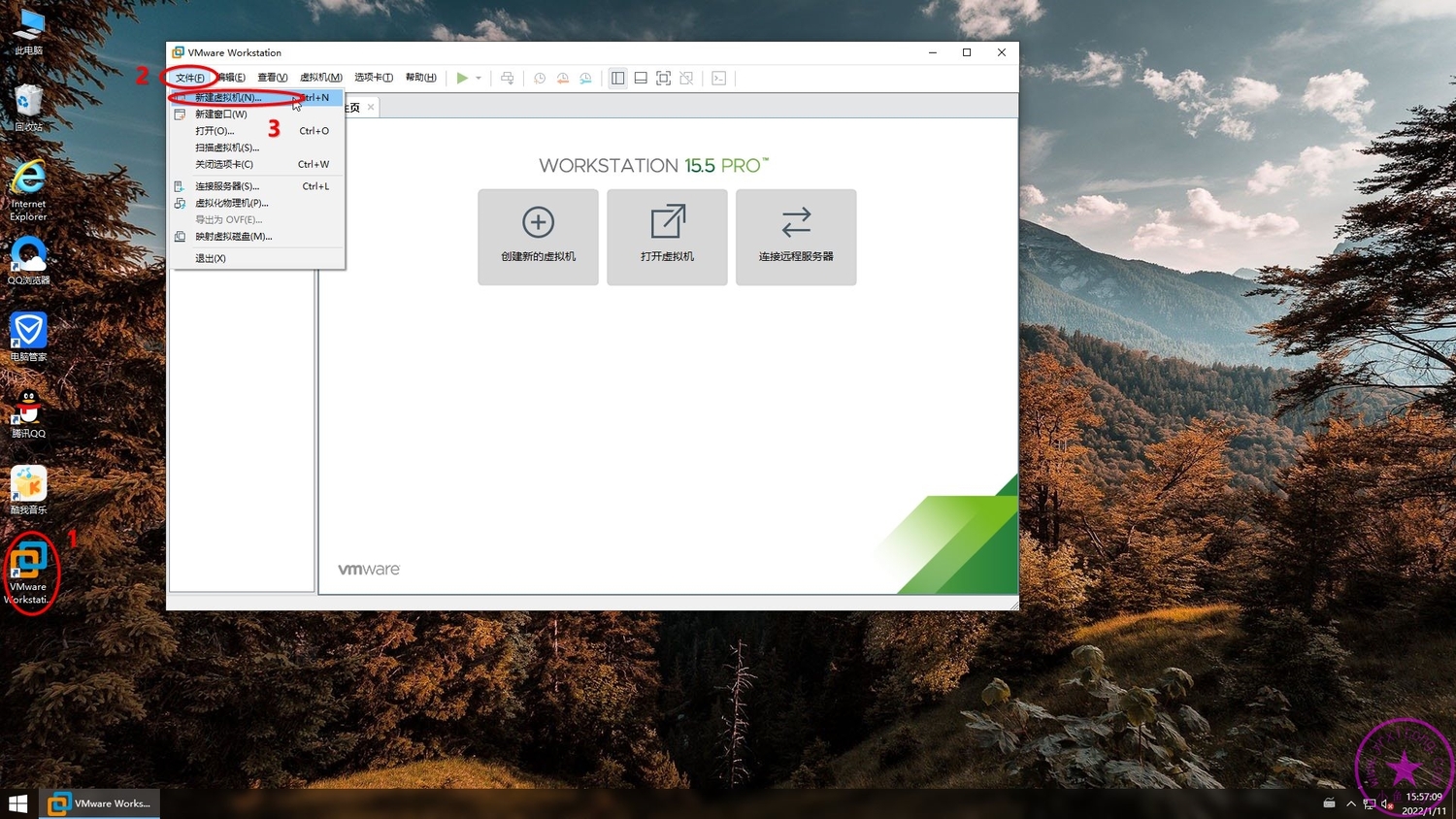Image resolution: width=1456 pixels, height=819 pixels.
Task: Choose 新建窗口(W) menu entry
Action: click(x=256, y=115)
